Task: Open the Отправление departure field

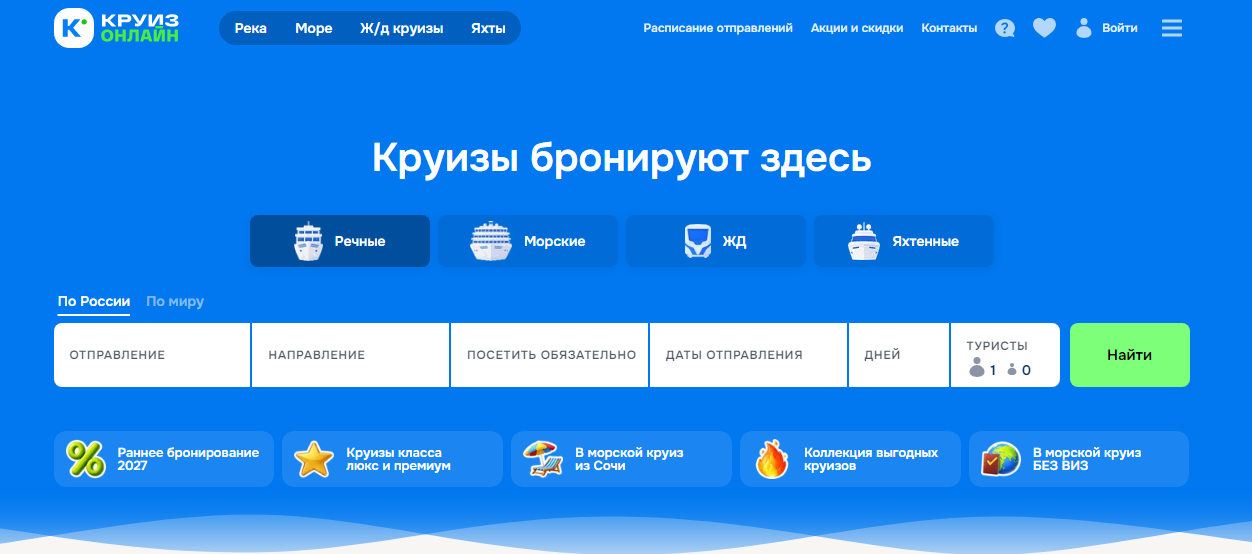Action: tap(152, 355)
